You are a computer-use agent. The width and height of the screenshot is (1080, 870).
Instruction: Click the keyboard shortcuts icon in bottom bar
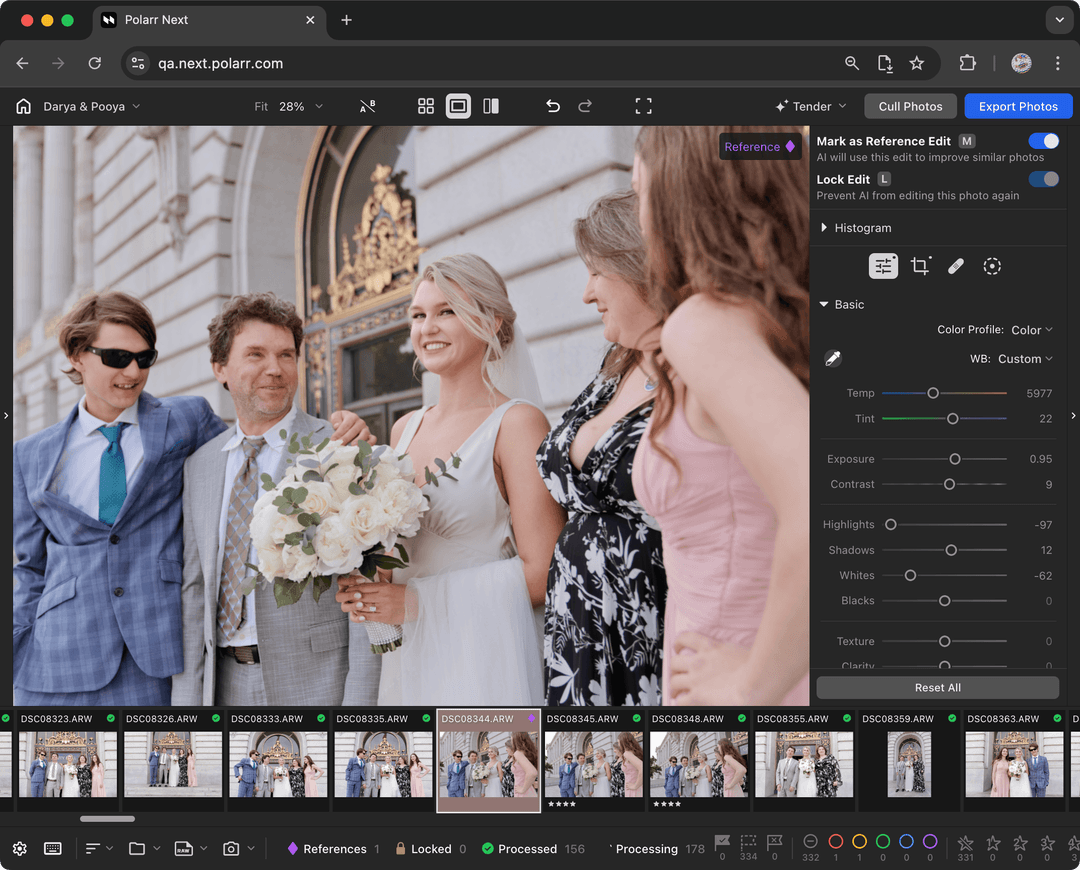[x=52, y=848]
